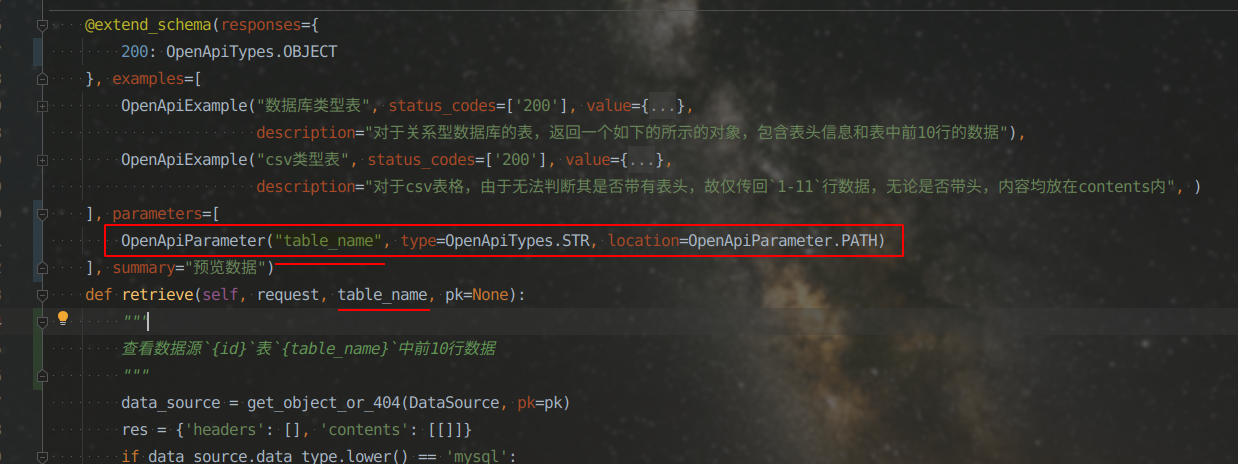Viewport: 1238px width, 464px height.
Task: Click the "csv类型表" string
Action: pos(306,159)
